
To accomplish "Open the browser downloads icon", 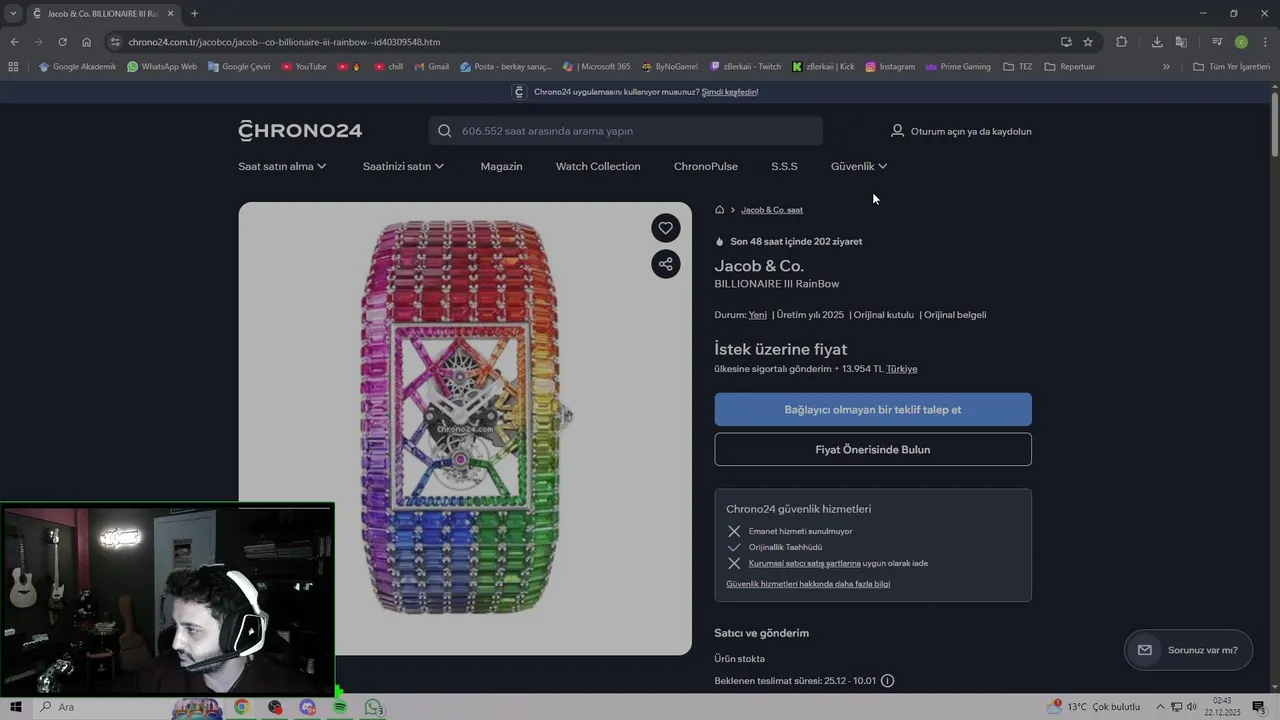I will coord(1157,42).
